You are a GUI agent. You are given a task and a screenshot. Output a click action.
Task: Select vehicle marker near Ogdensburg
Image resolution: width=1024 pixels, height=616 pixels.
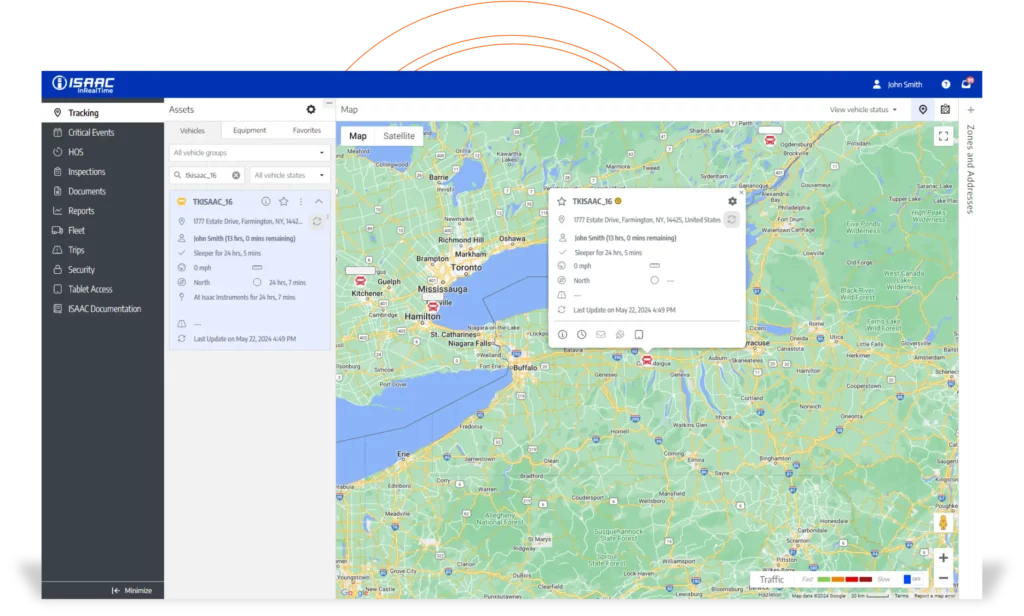click(x=770, y=140)
